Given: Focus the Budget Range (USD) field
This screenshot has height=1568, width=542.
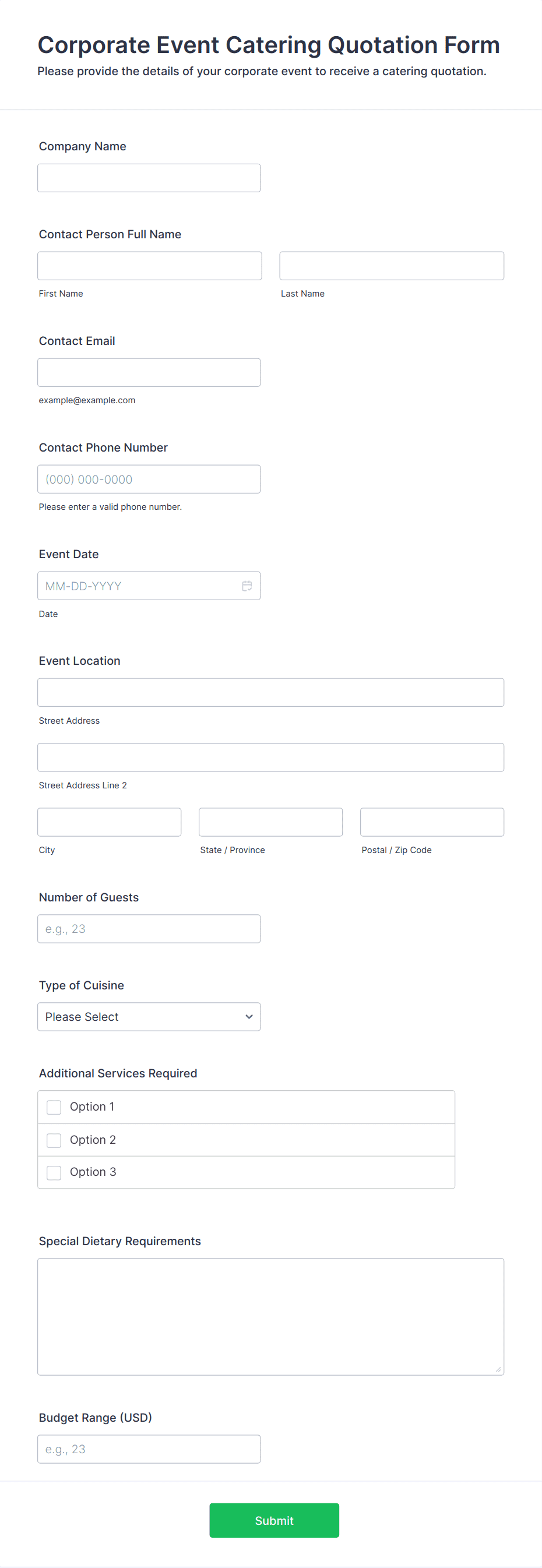Looking at the screenshot, I should click(x=149, y=1449).
